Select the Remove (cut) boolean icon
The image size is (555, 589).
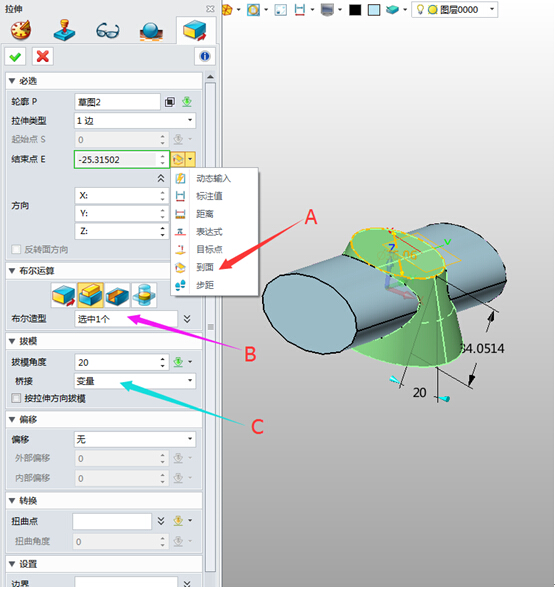tap(117, 295)
